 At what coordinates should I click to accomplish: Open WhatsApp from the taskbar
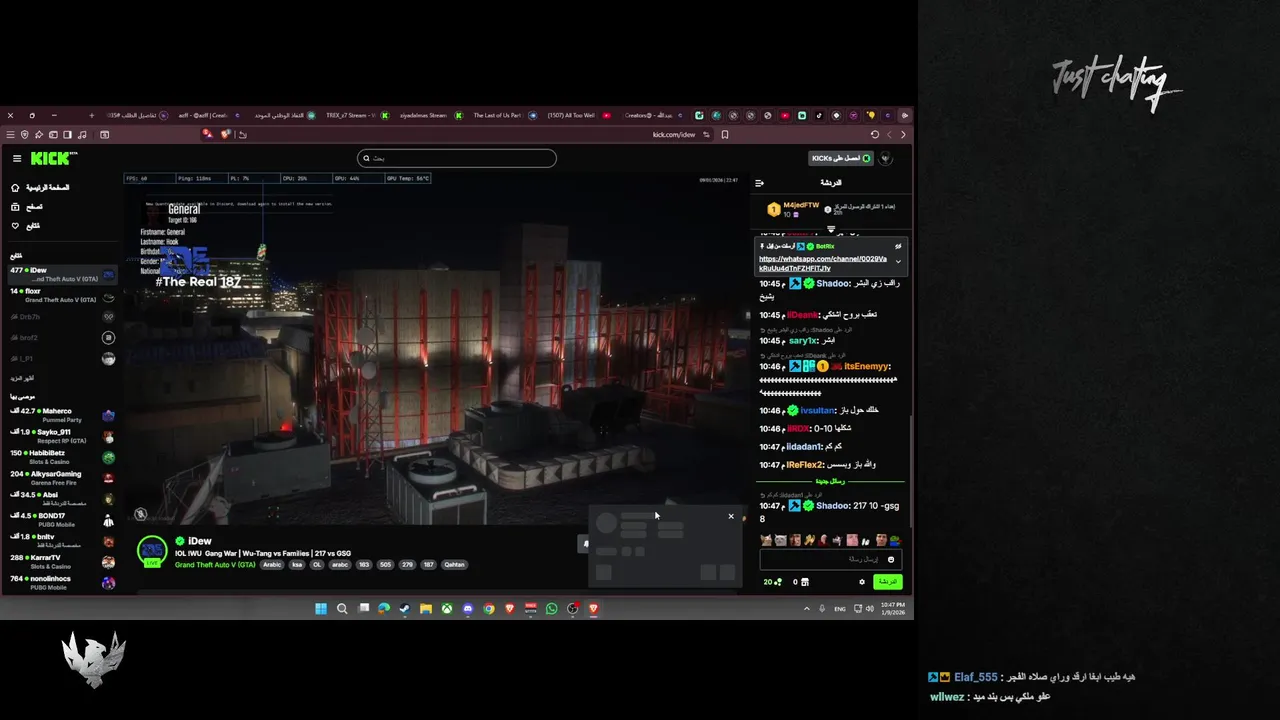tap(551, 608)
